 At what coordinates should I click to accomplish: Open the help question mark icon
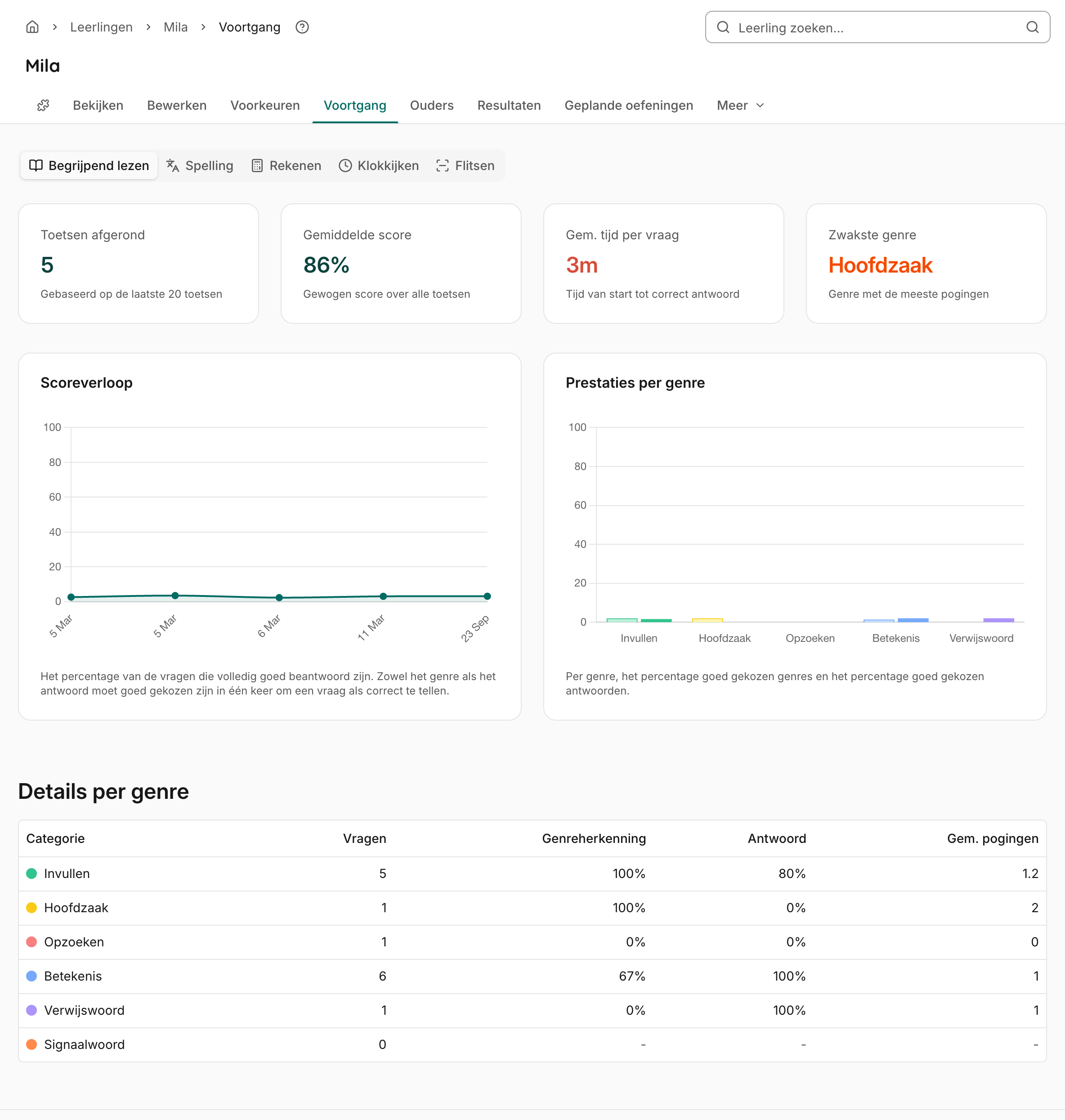(x=302, y=27)
